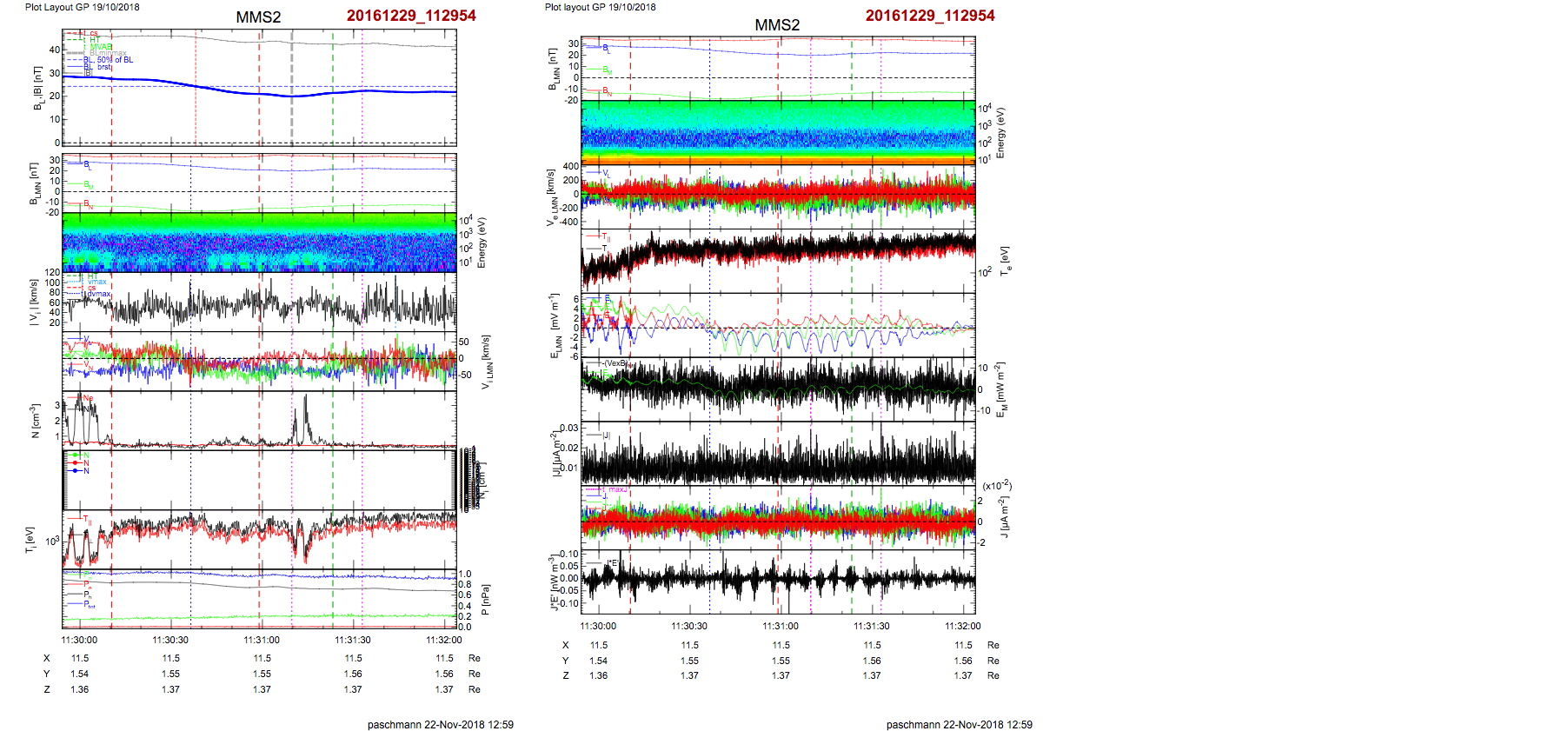Click the 11:32:00 time tick under right plot

963,626
